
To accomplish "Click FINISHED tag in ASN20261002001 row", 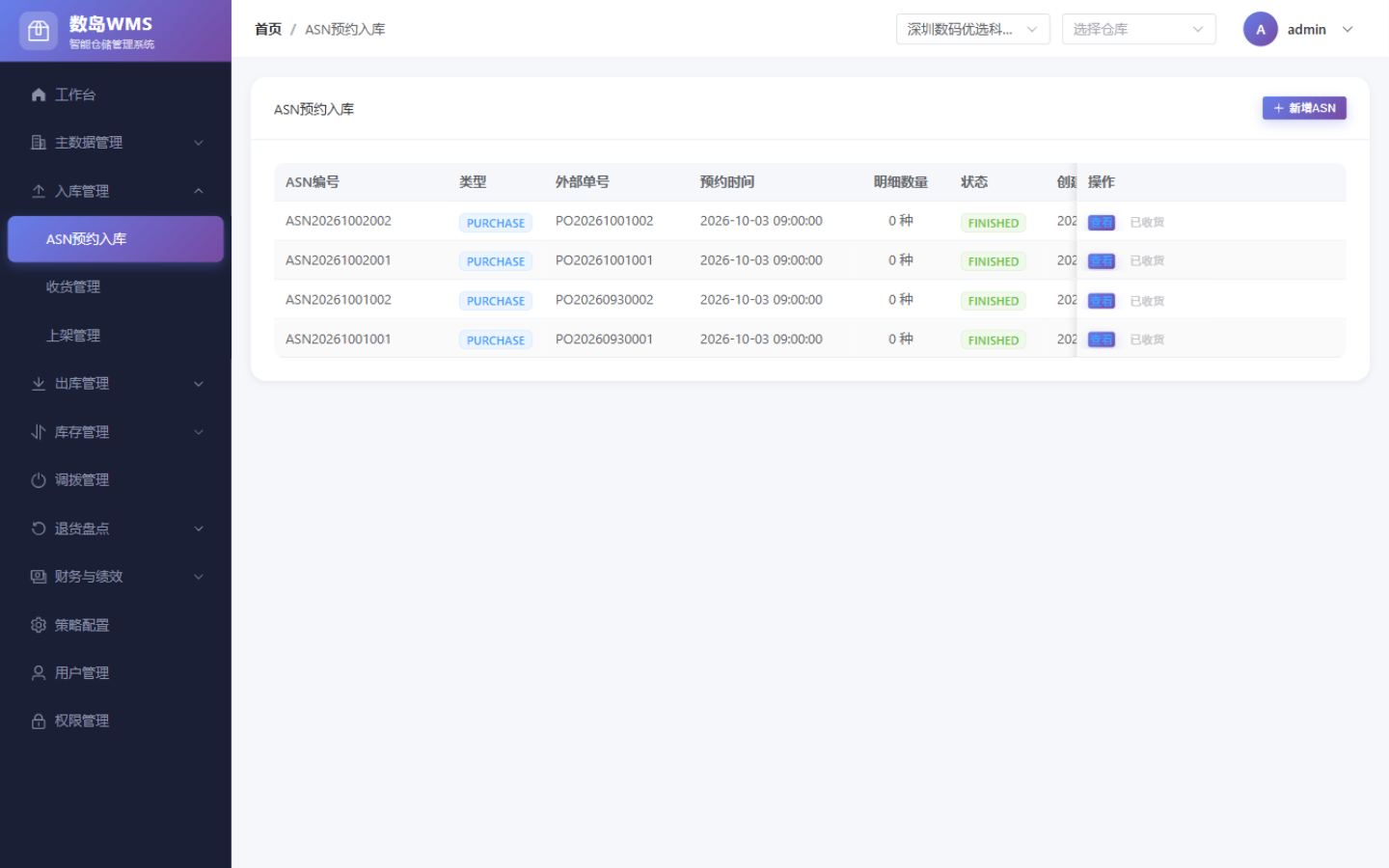I will pyautogui.click(x=994, y=261).
